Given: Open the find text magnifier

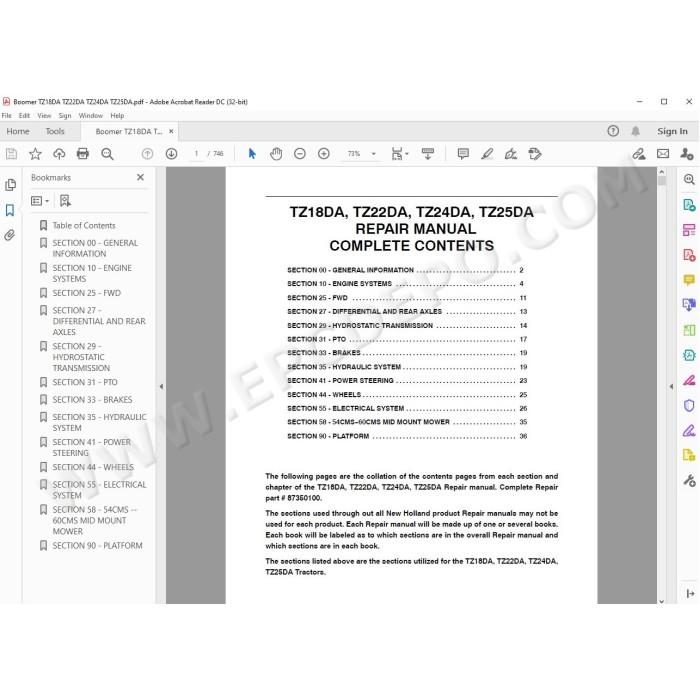Looking at the screenshot, I should point(107,154).
